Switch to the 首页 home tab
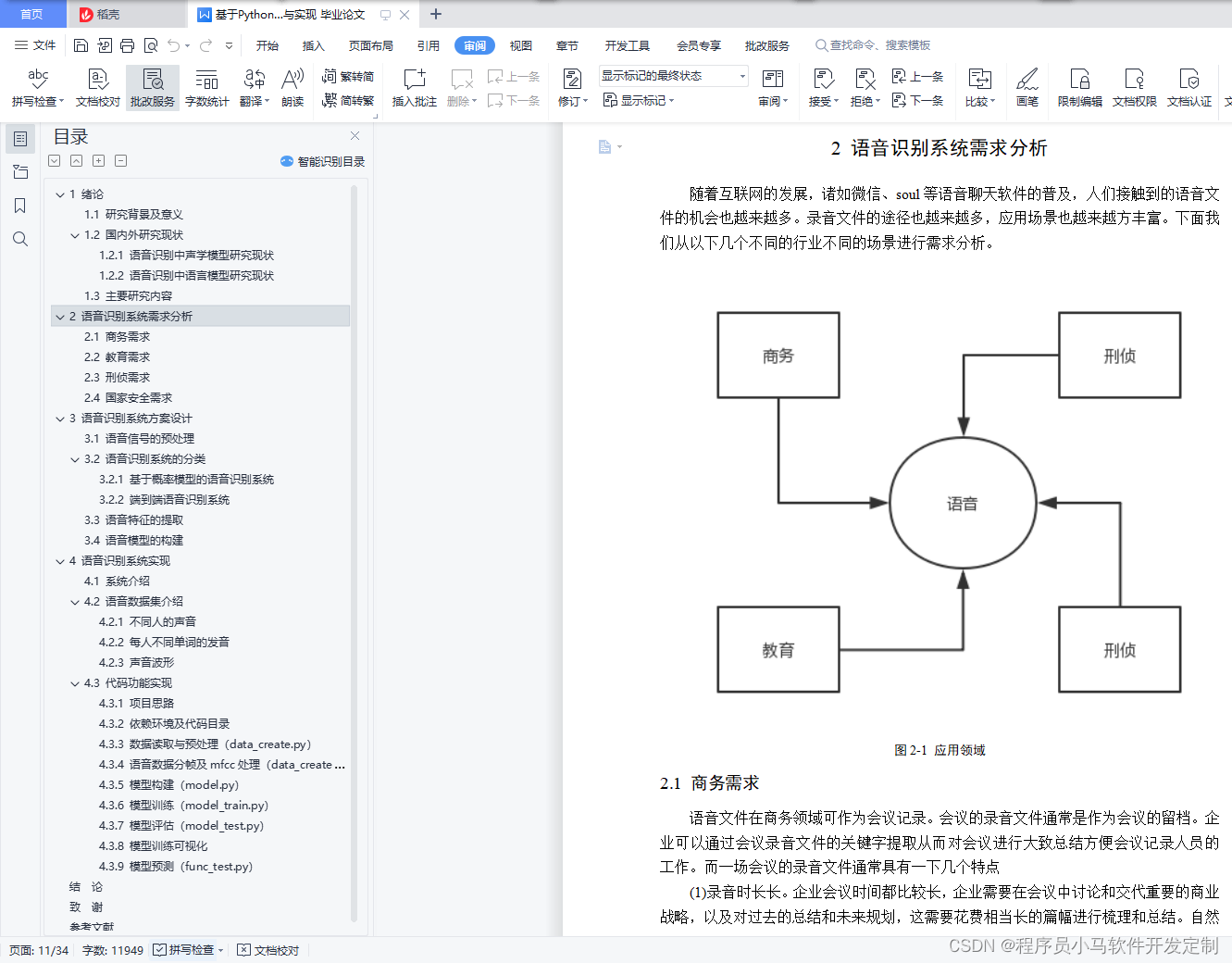 tap(32, 14)
